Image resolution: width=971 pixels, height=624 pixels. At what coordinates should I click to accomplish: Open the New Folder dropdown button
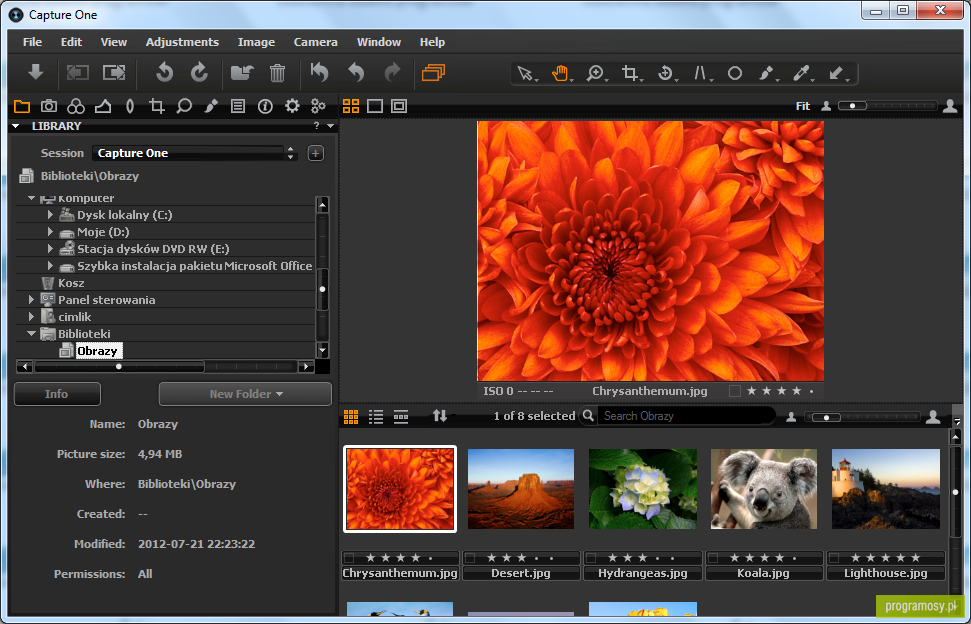click(x=245, y=394)
